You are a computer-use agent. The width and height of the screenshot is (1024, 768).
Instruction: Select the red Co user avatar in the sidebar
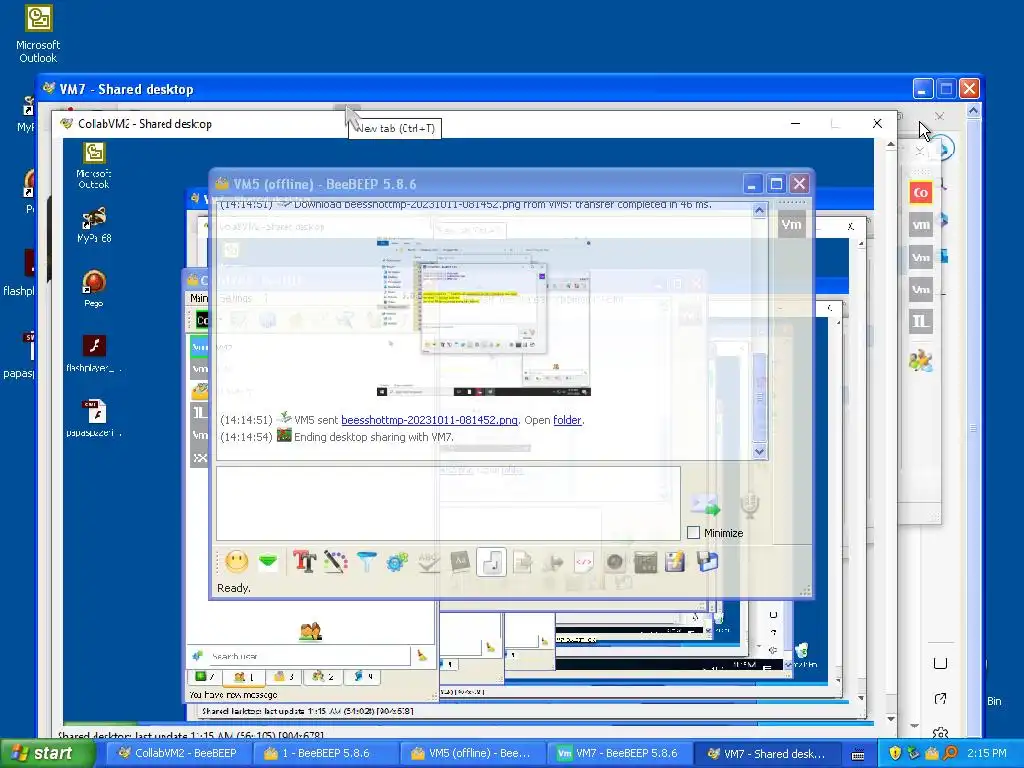[921, 193]
